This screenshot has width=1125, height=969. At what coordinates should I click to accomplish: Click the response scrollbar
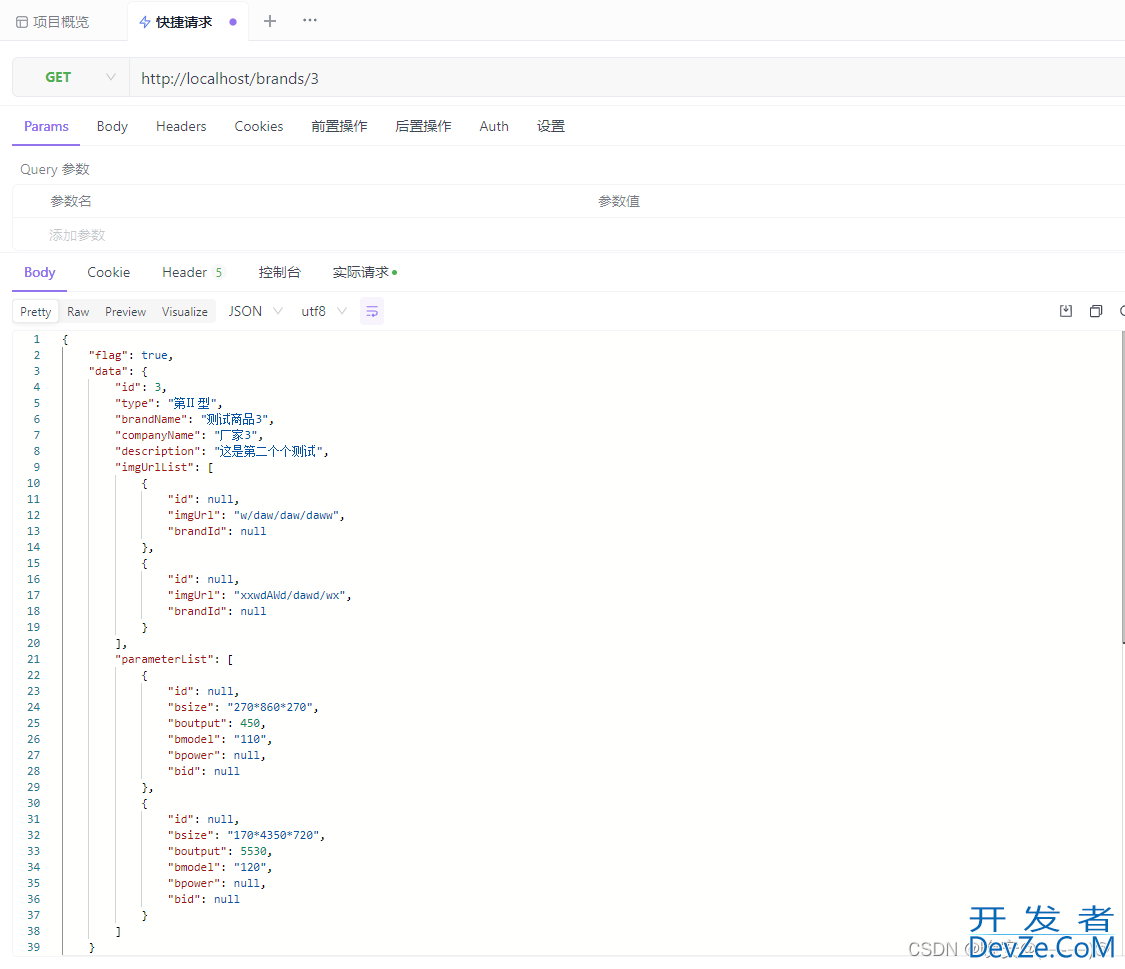(1123, 488)
